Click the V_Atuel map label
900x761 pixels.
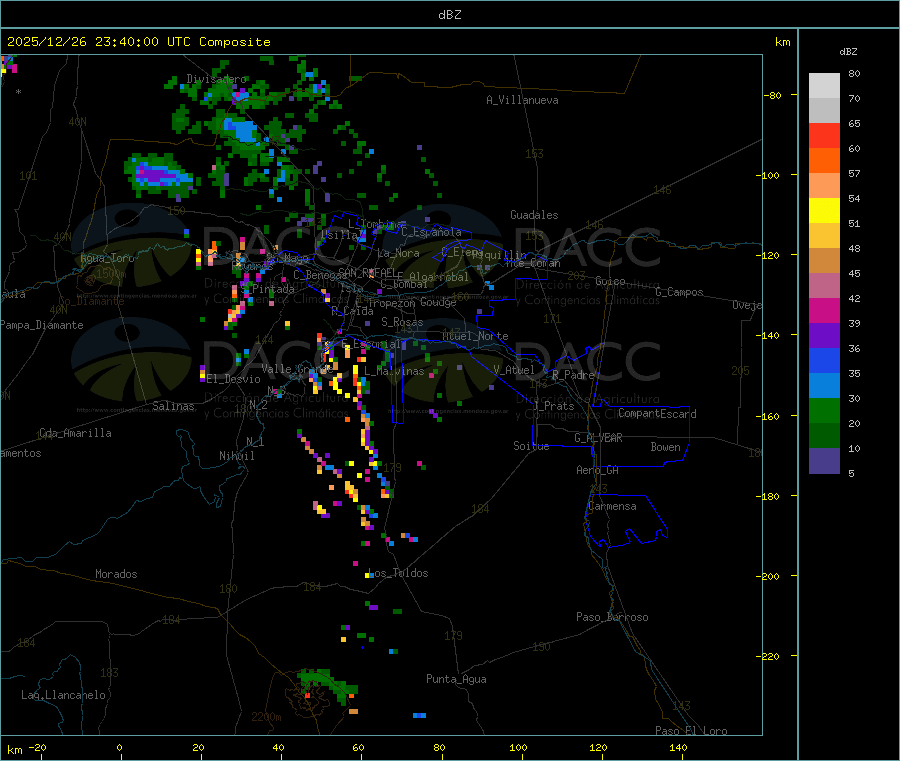[x=514, y=370]
